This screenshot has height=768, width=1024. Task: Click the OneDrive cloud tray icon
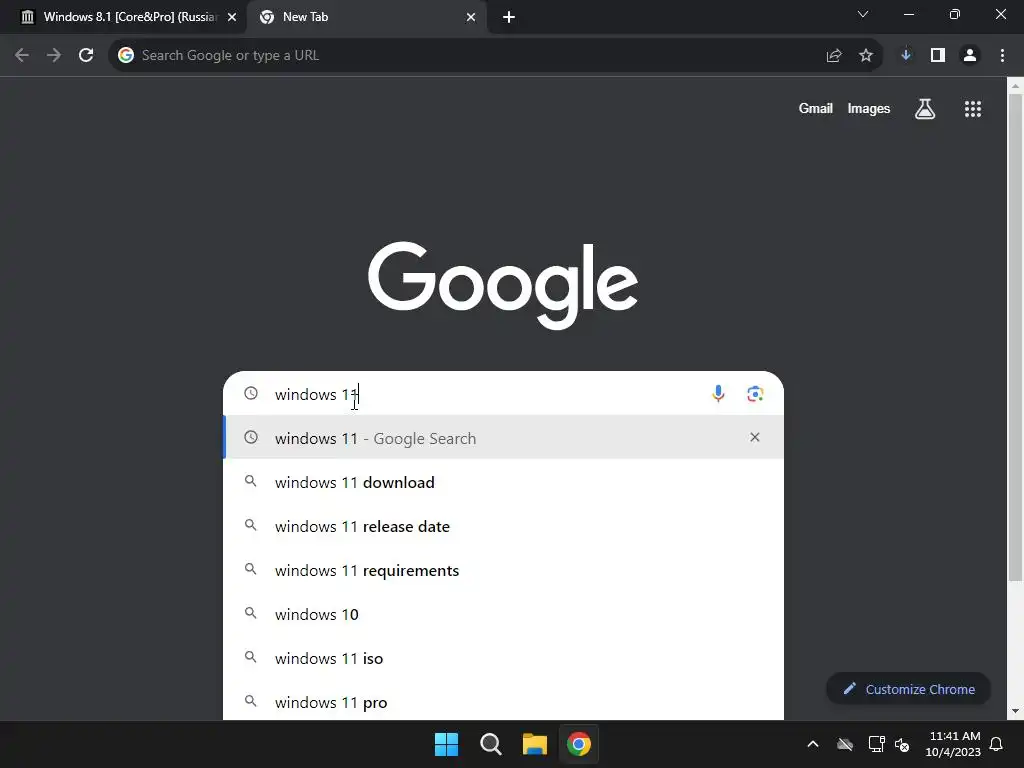click(845, 744)
